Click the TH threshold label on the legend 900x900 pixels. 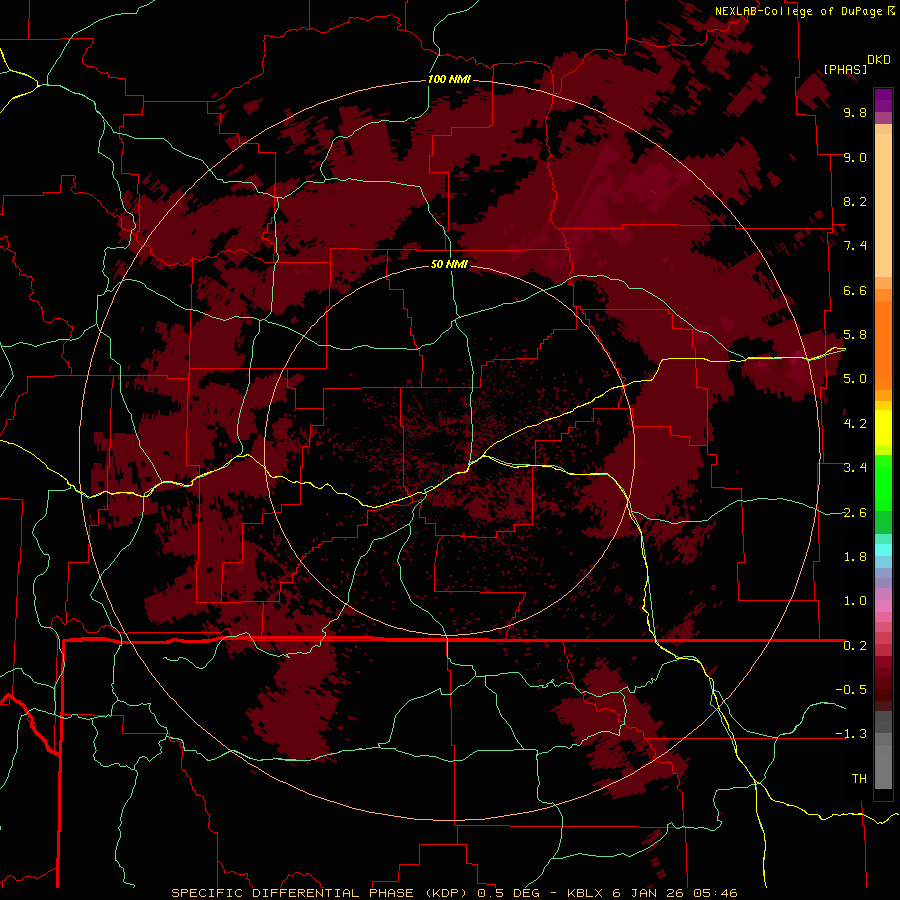click(859, 779)
